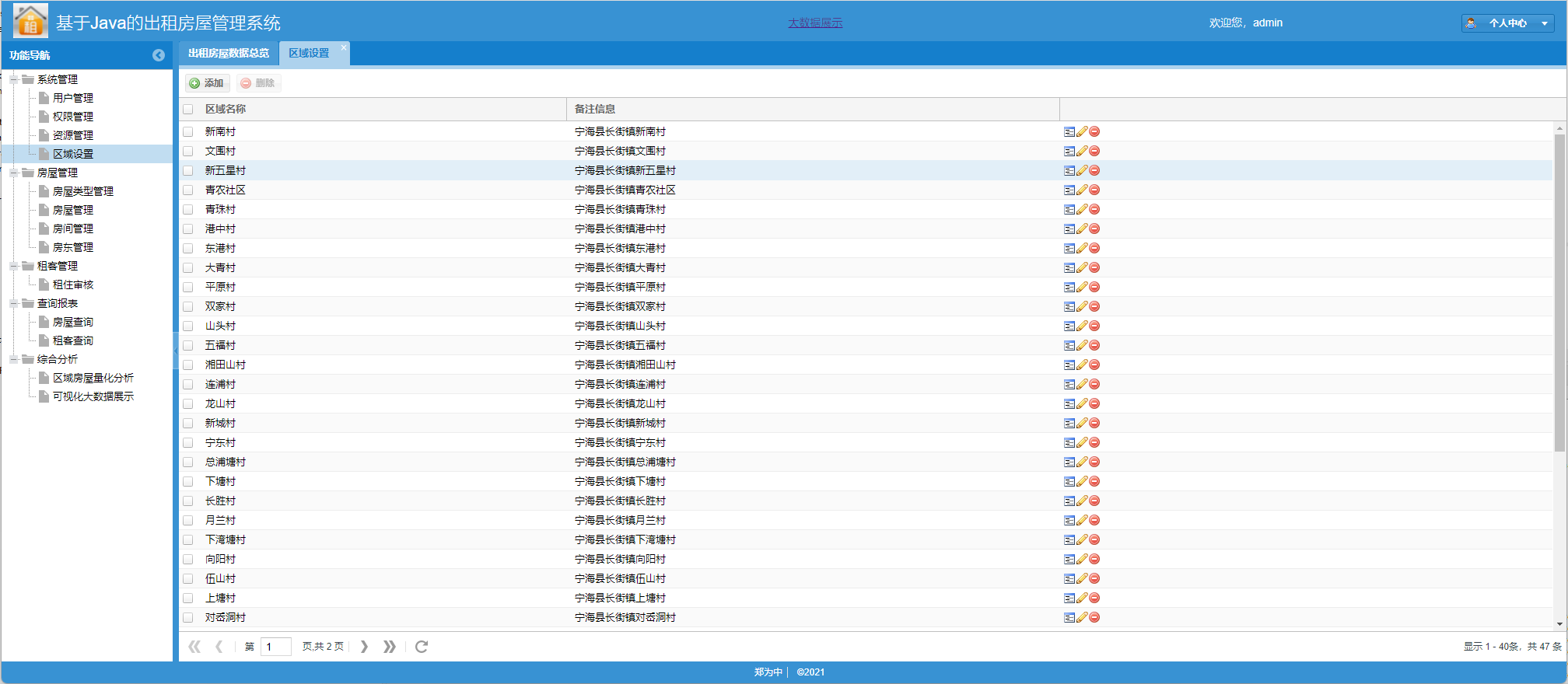Collapse the 查询报表 tree node

coord(14,303)
